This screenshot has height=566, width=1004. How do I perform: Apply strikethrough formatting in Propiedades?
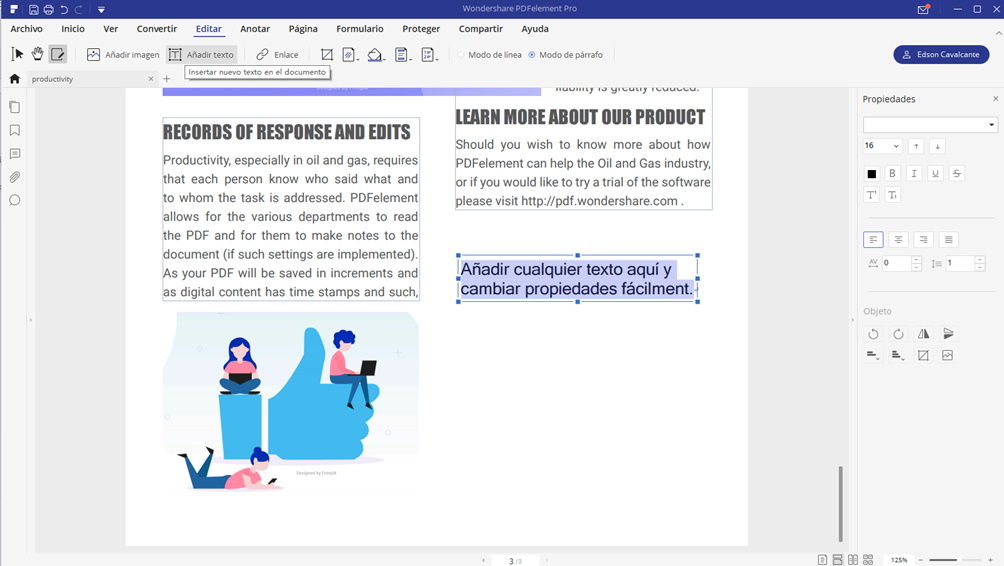click(x=957, y=174)
